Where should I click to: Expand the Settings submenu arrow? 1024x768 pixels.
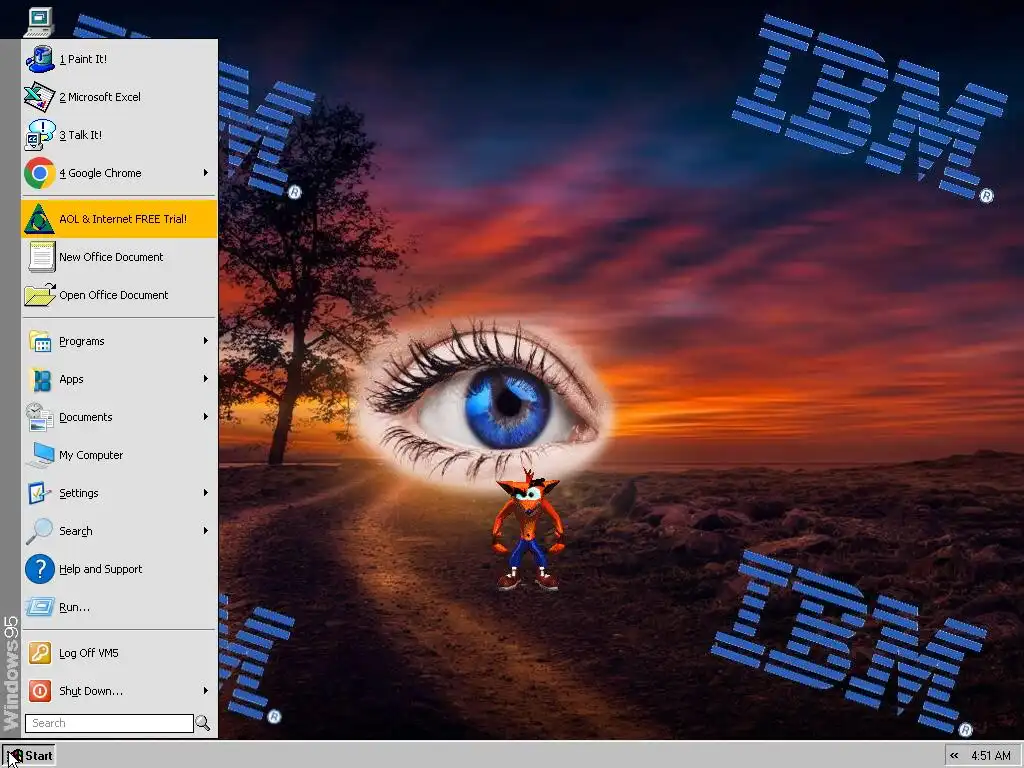click(x=206, y=493)
